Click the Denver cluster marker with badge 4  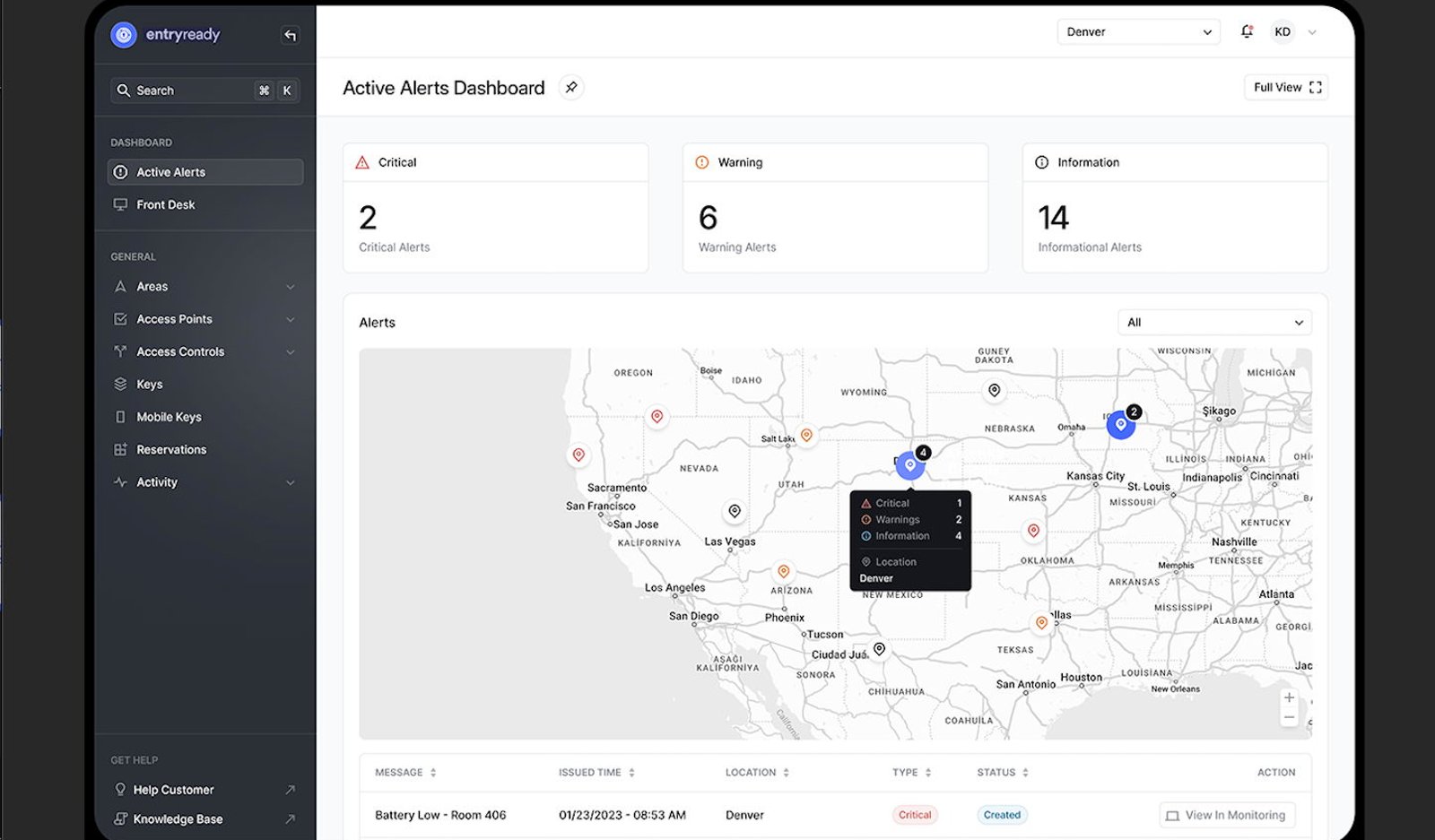pyautogui.click(x=910, y=465)
